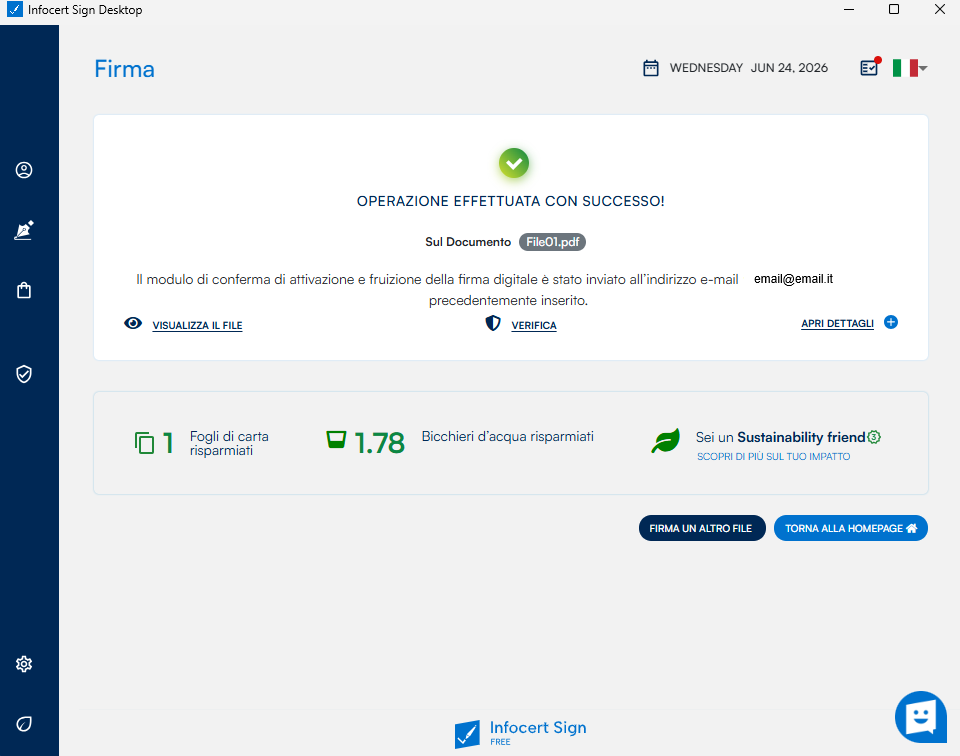This screenshot has height=756, width=960.
Task: Click the water glass saved icon
Action: point(336,440)
